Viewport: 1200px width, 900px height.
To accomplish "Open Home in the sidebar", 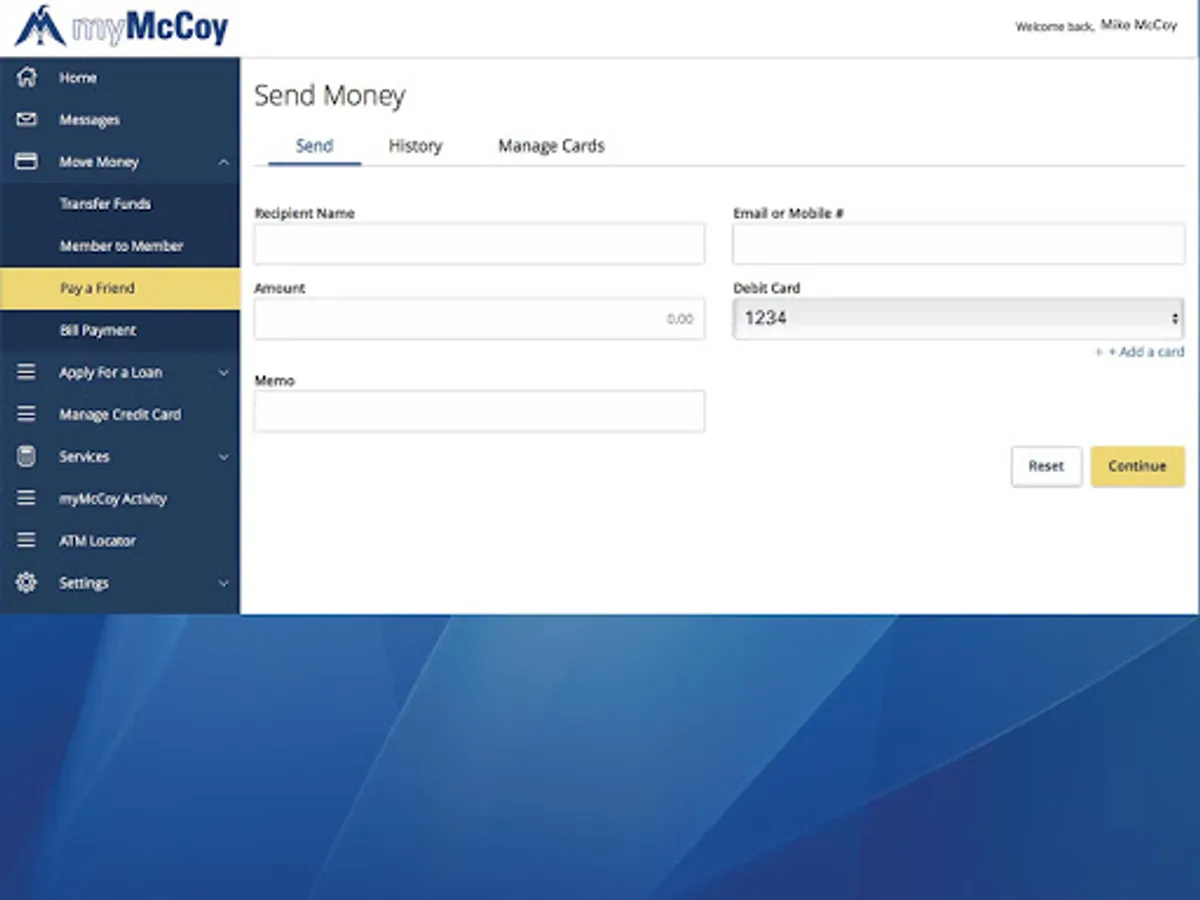I will pyautogui.click(x=120, y=78).
